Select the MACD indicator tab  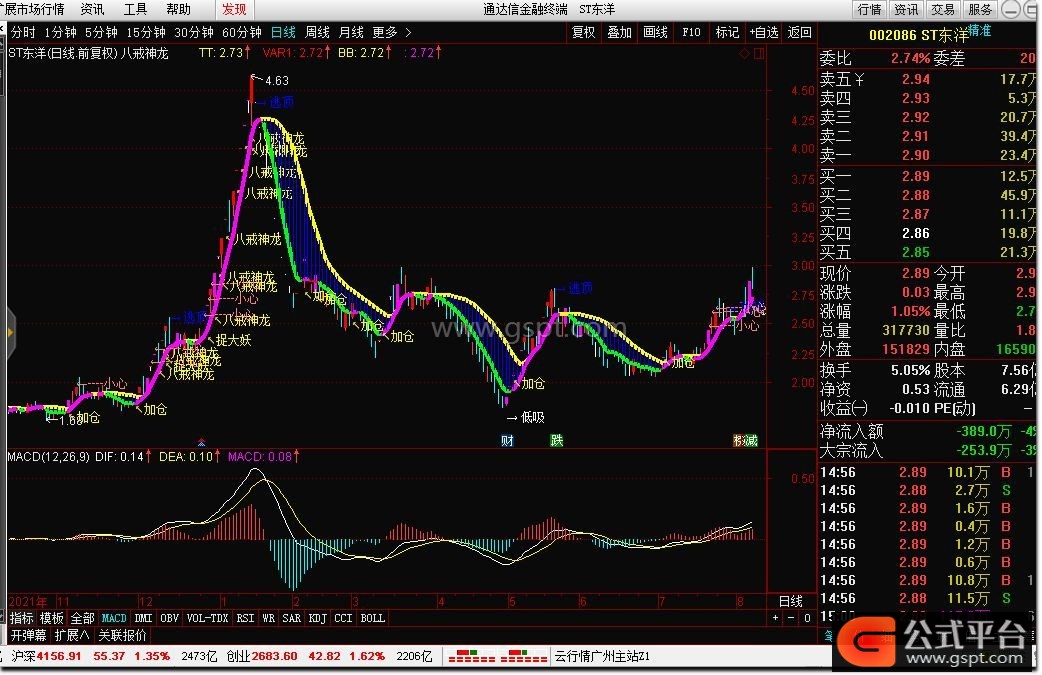pos(114,618)
